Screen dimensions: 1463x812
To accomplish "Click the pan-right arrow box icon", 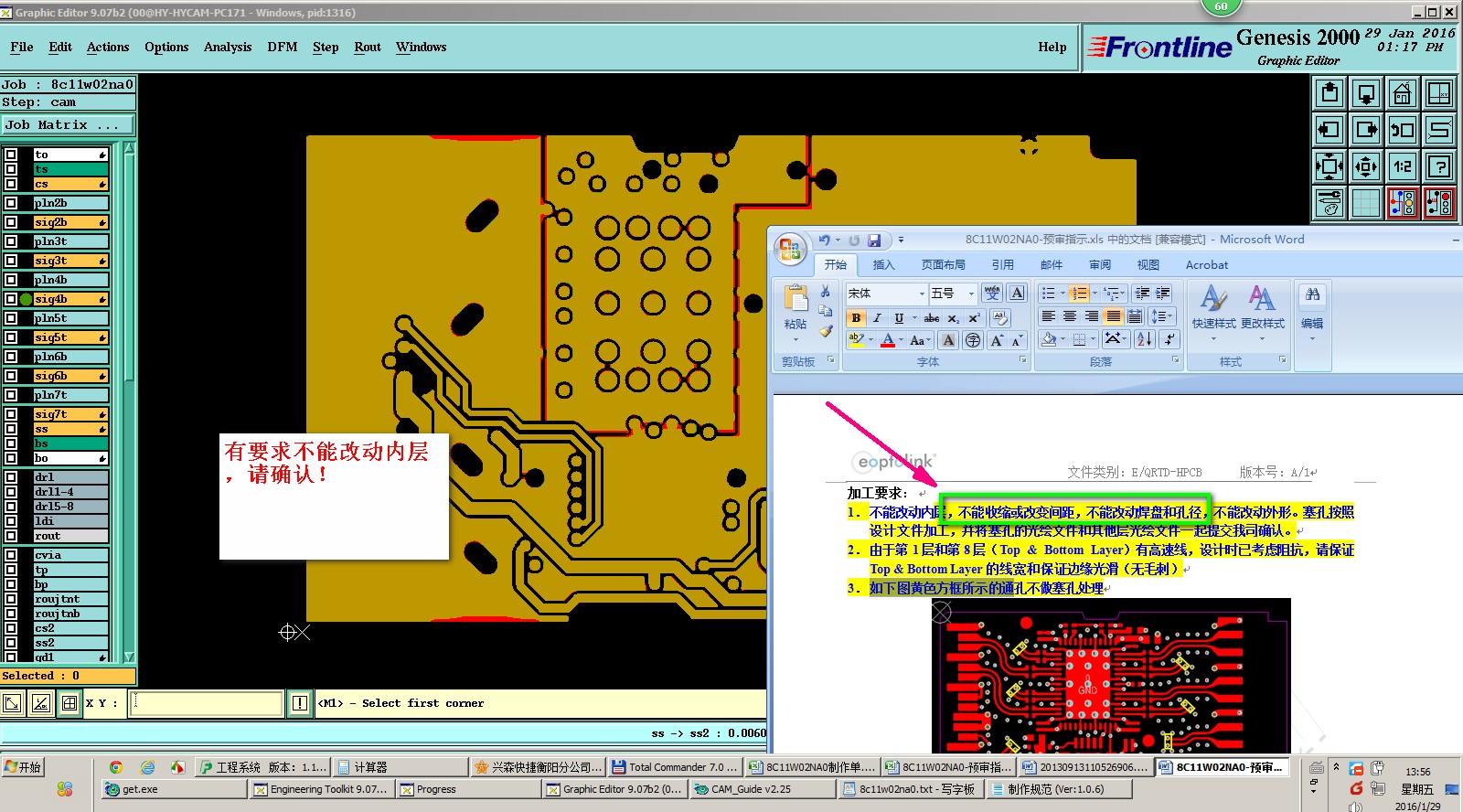I will pos(1366,130).
